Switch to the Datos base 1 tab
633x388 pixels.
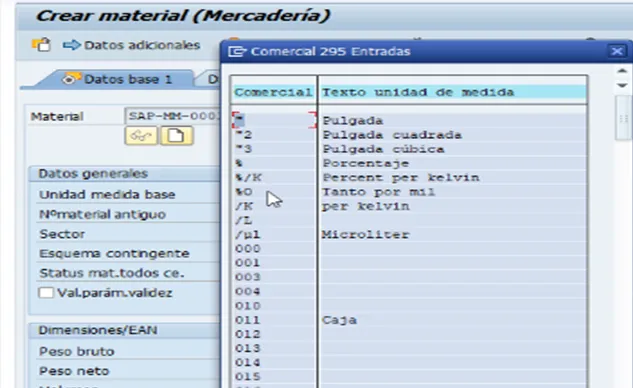click(x=117, y=79)
